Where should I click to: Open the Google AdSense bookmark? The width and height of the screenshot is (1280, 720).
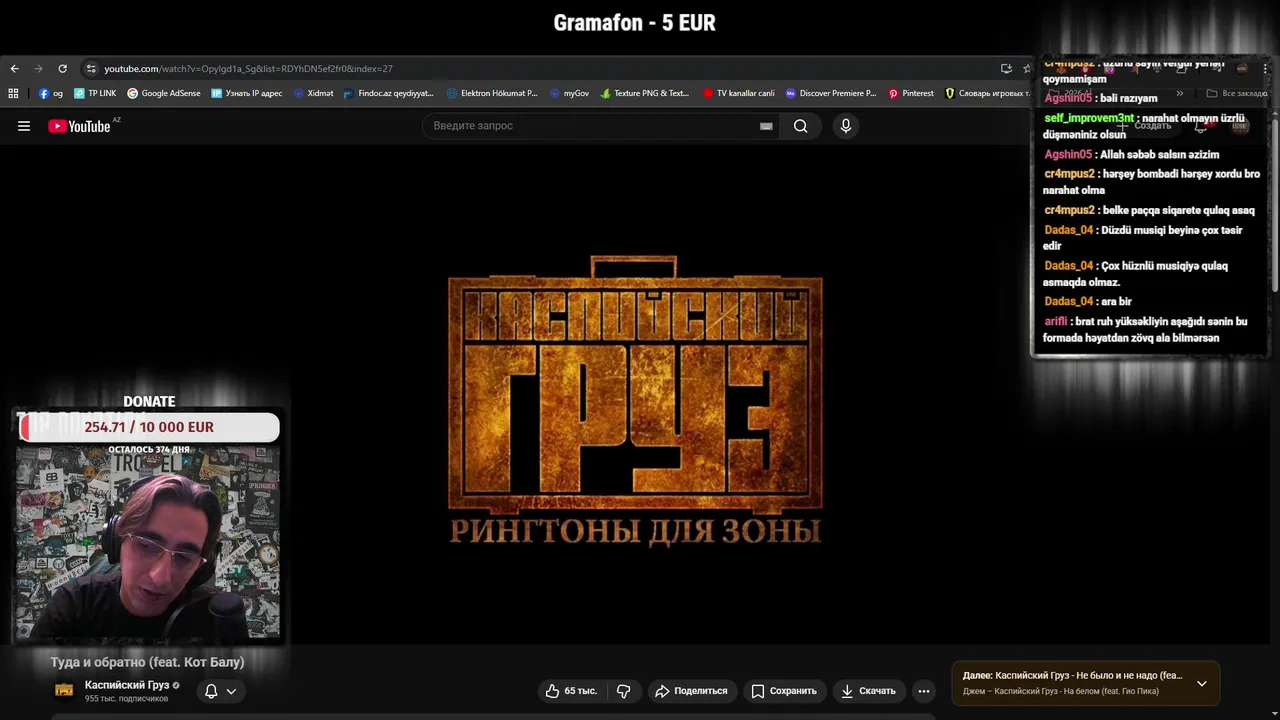pyautogui.click(x=164, y=93)
